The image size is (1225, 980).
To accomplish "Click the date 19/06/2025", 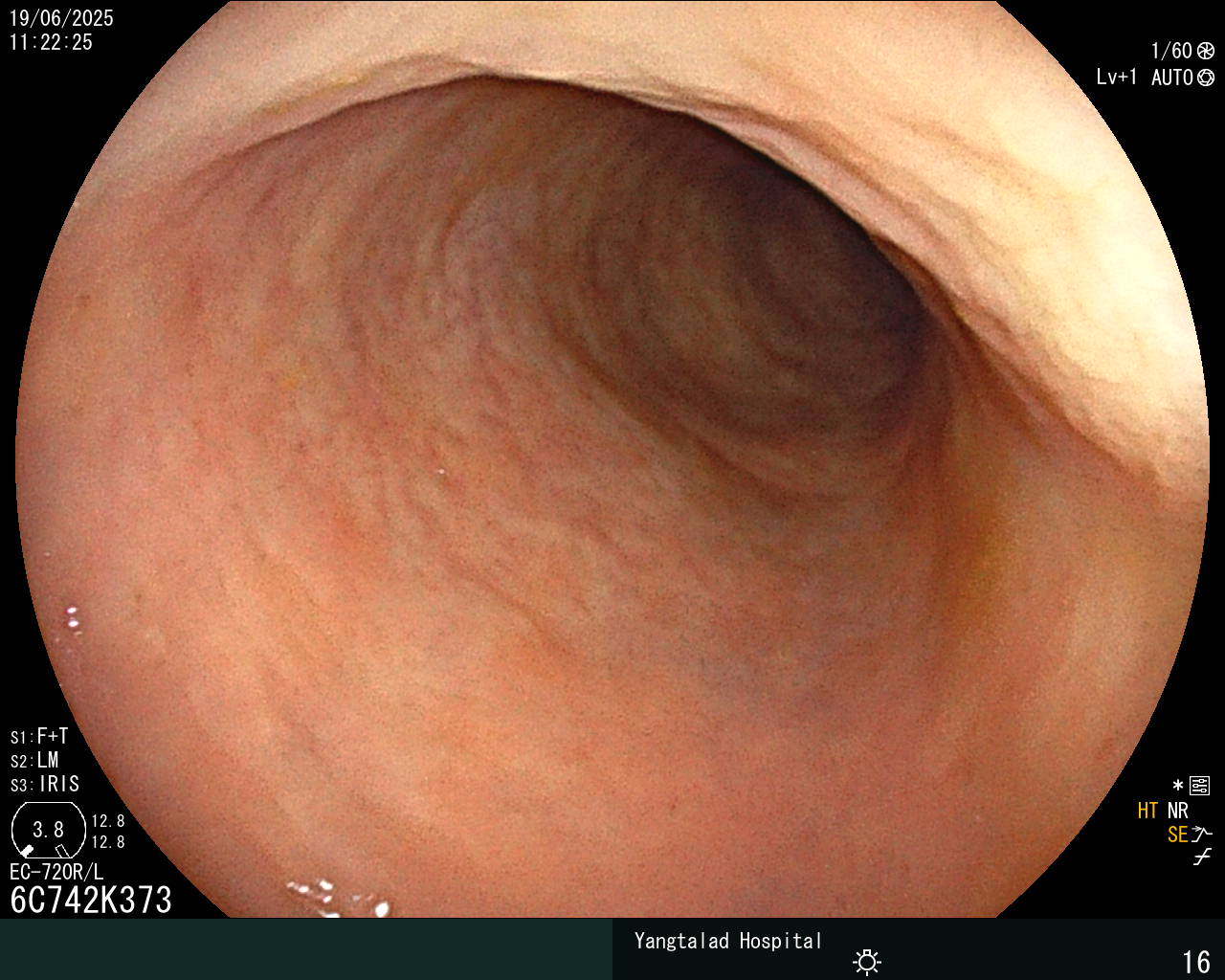I will (61, 18).
